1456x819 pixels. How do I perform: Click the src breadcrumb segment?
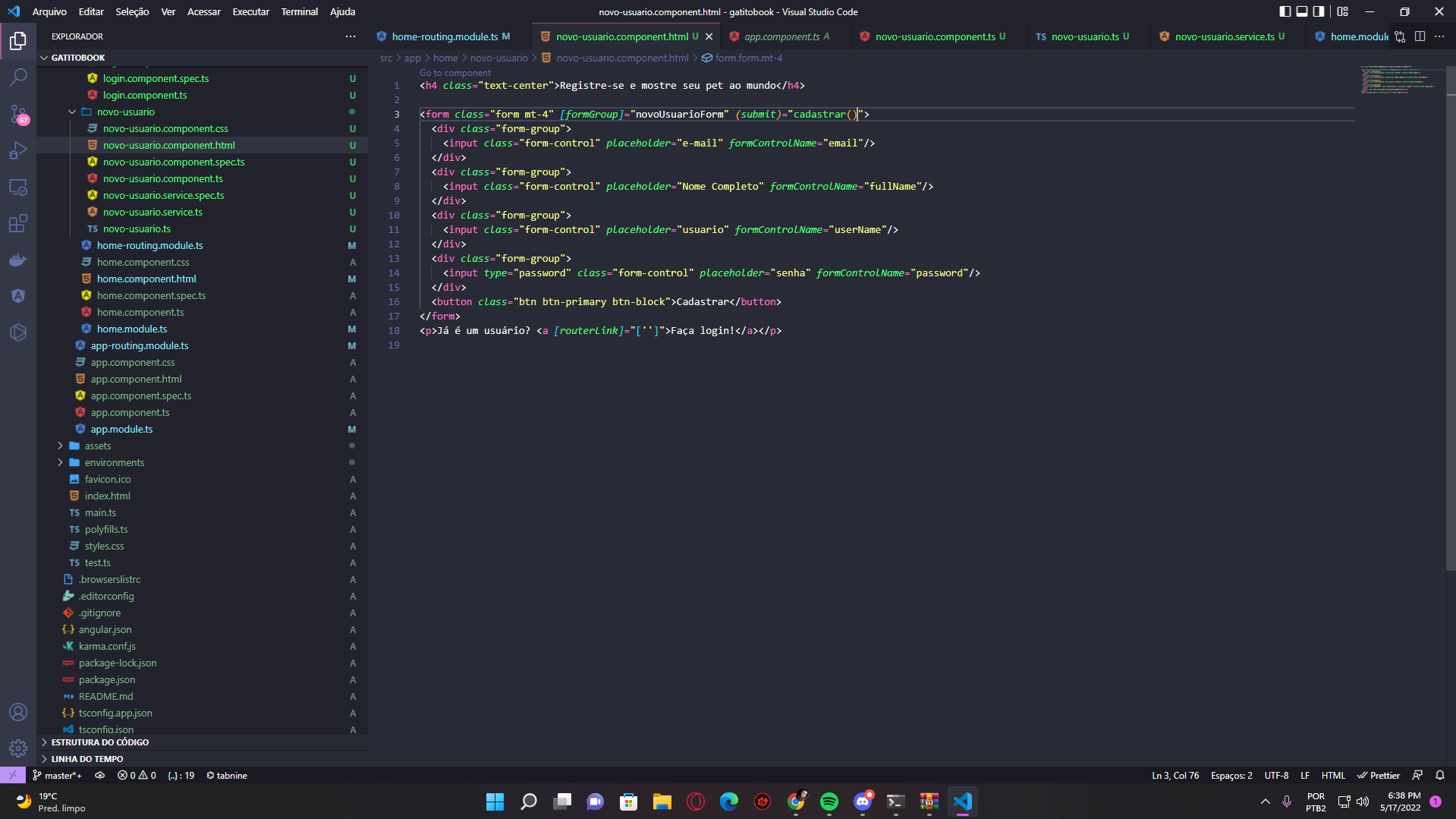coord(386,58)
